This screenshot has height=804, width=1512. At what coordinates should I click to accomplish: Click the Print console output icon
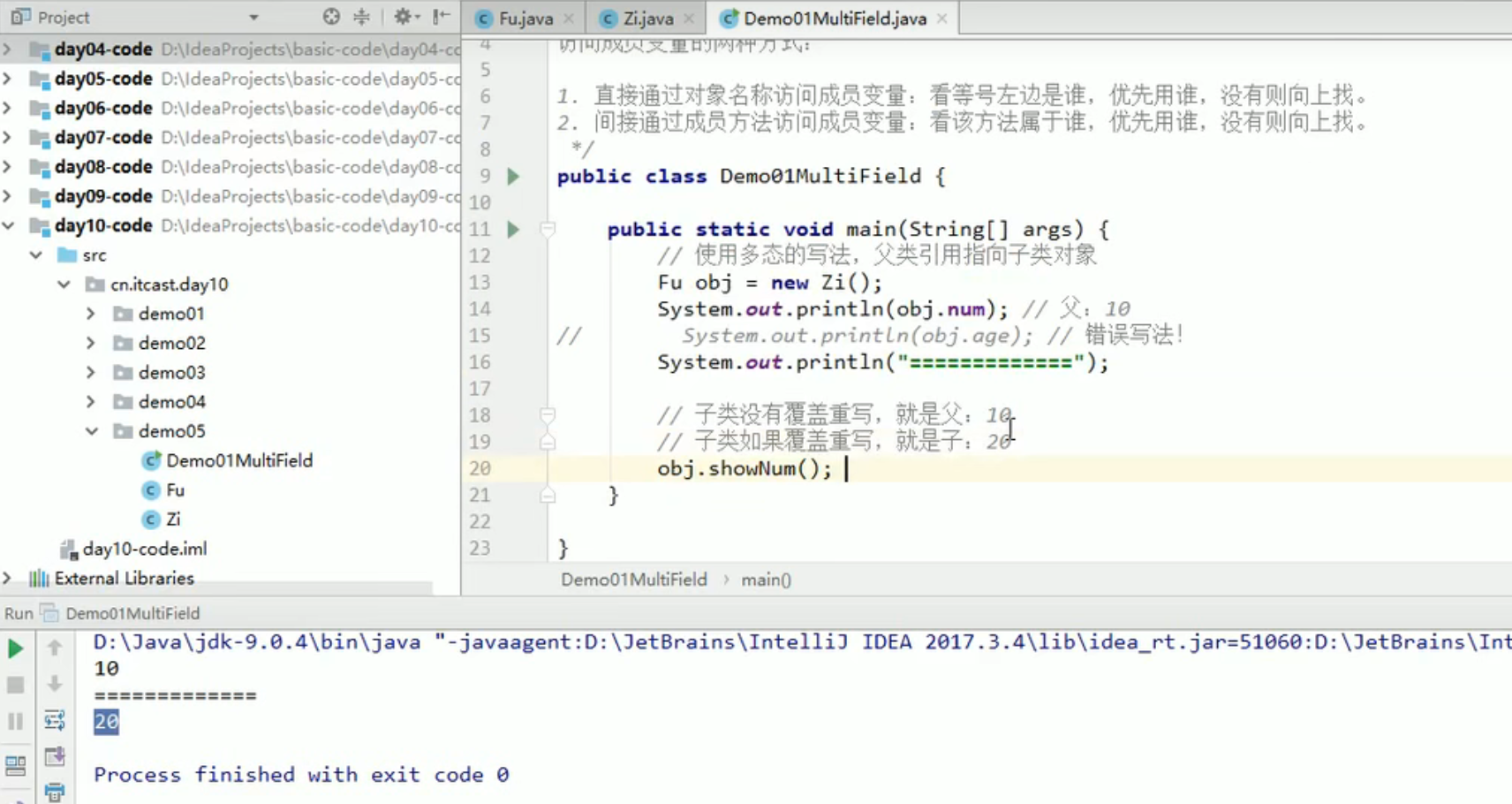(x=55, y=792)
